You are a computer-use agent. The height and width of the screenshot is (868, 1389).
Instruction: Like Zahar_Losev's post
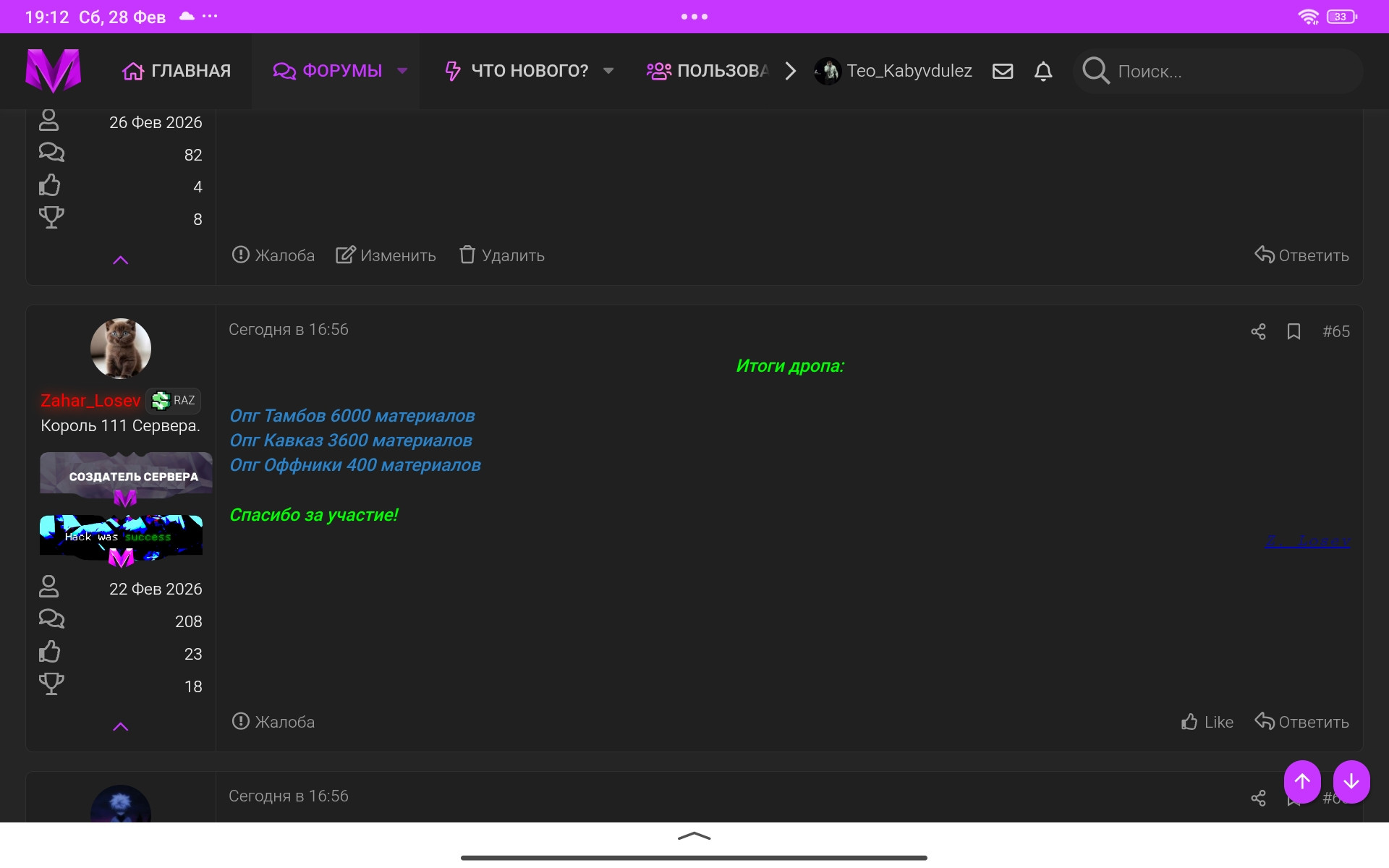coord(1207,722)
